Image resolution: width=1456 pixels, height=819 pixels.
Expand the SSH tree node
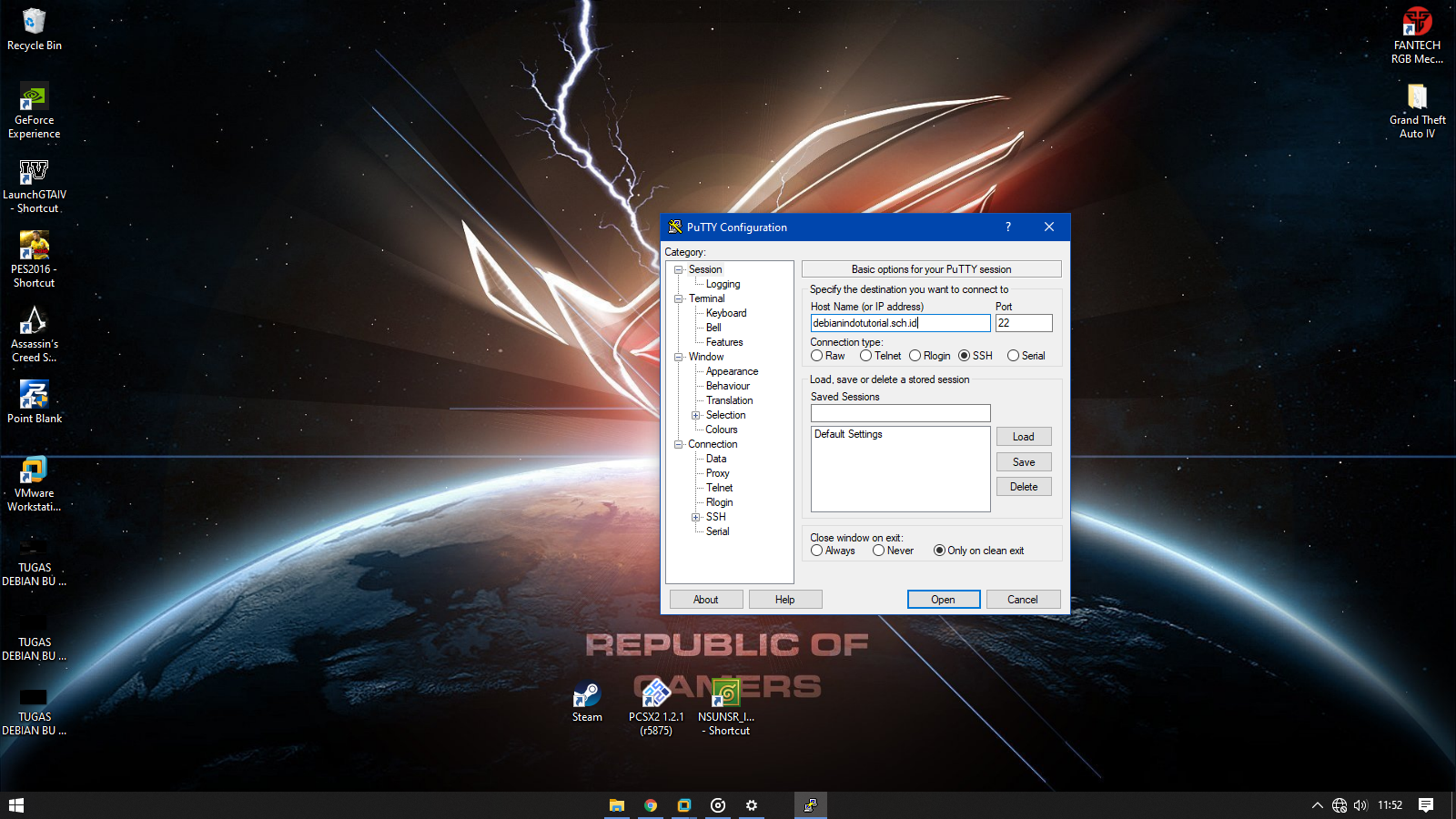pos(695,516)
